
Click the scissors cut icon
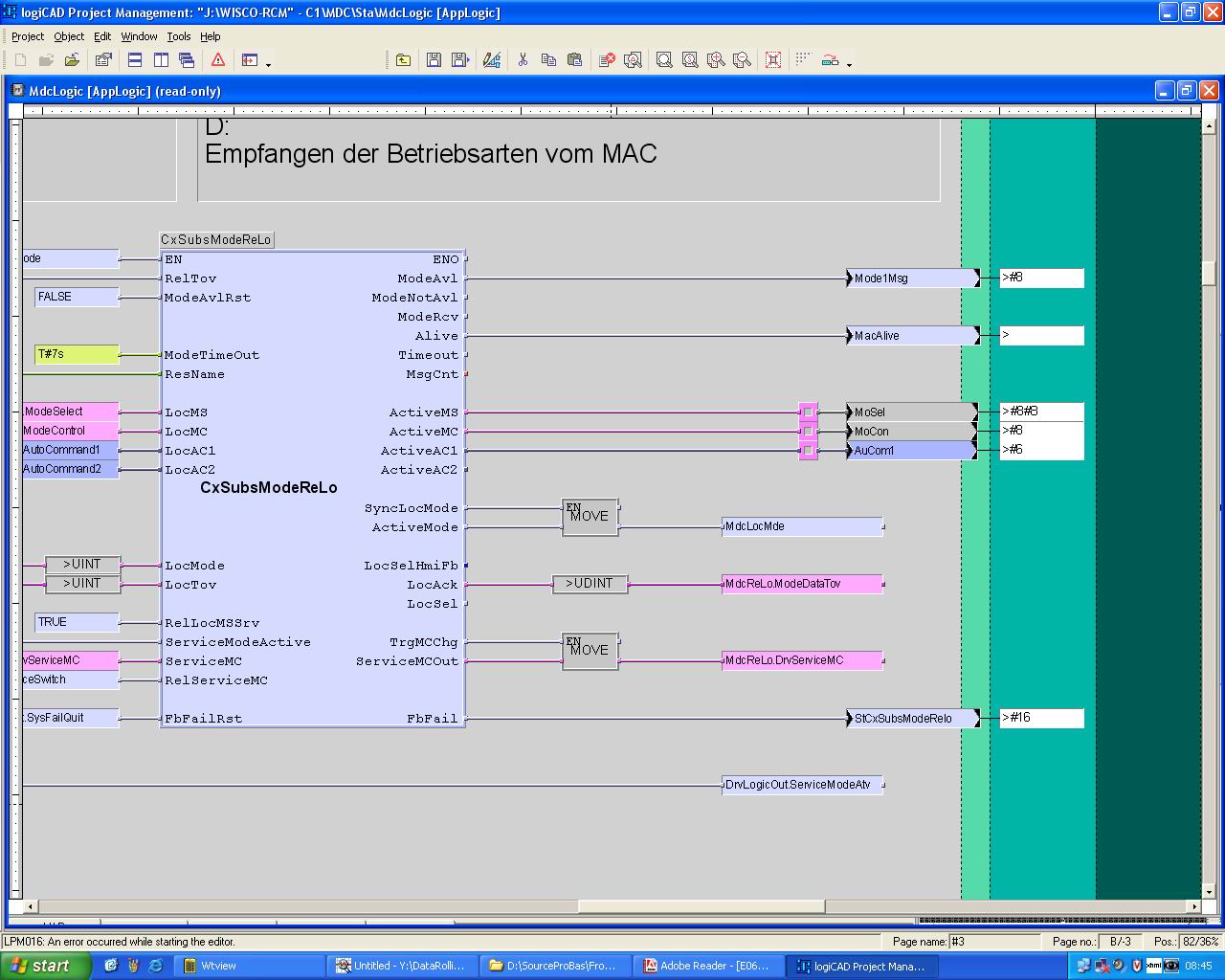point(523,60)
